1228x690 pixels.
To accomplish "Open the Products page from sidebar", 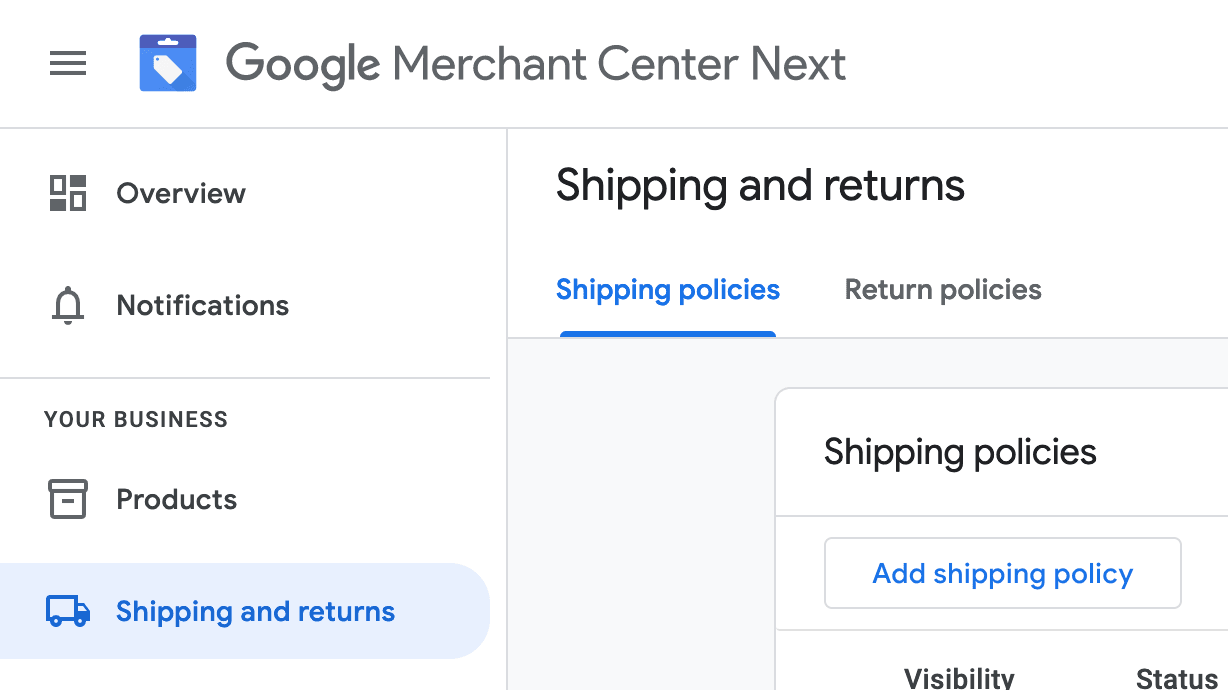I will point(176,498).
